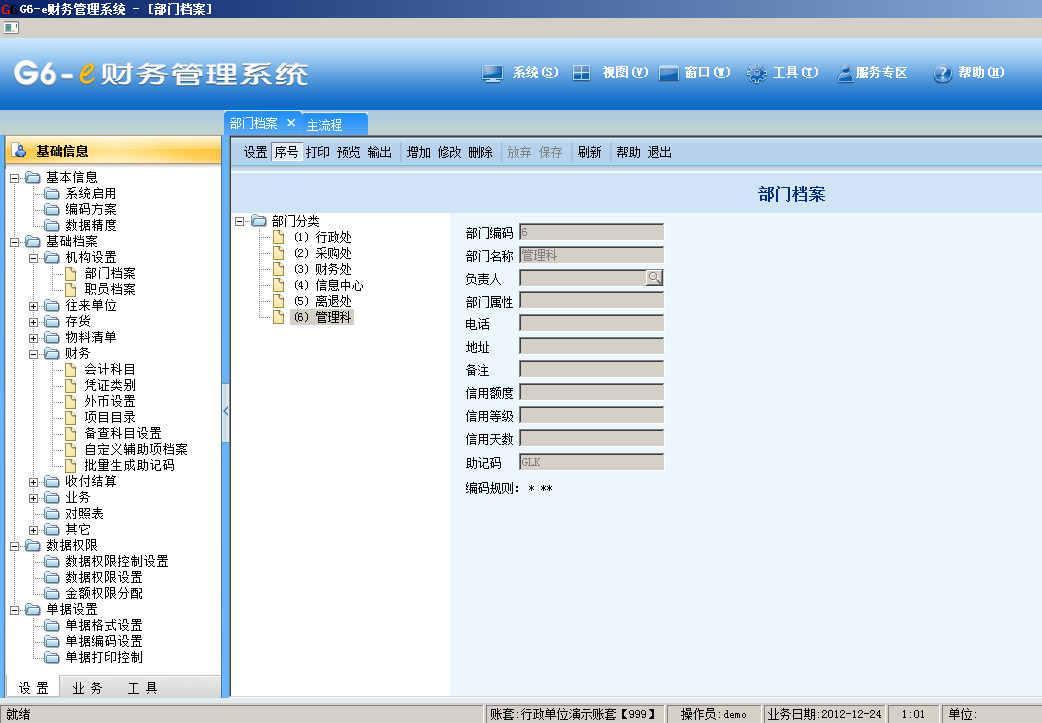Click the 帮助 question mark icon

point(941,73)
